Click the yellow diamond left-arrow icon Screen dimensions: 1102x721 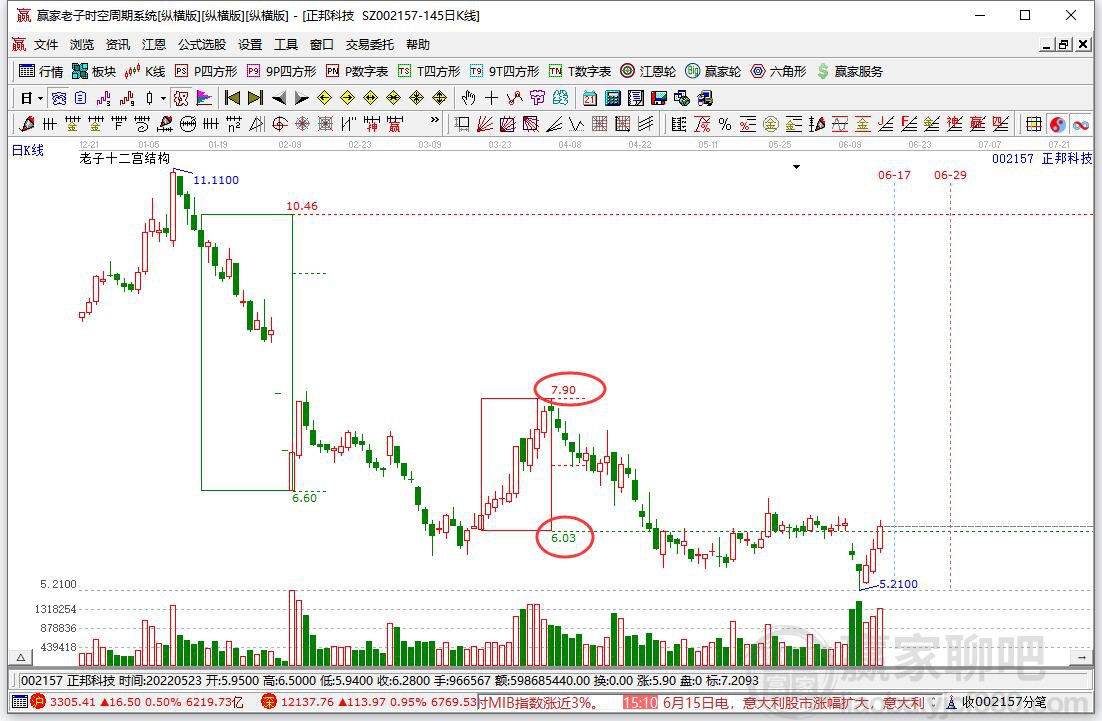pos(325,98)
